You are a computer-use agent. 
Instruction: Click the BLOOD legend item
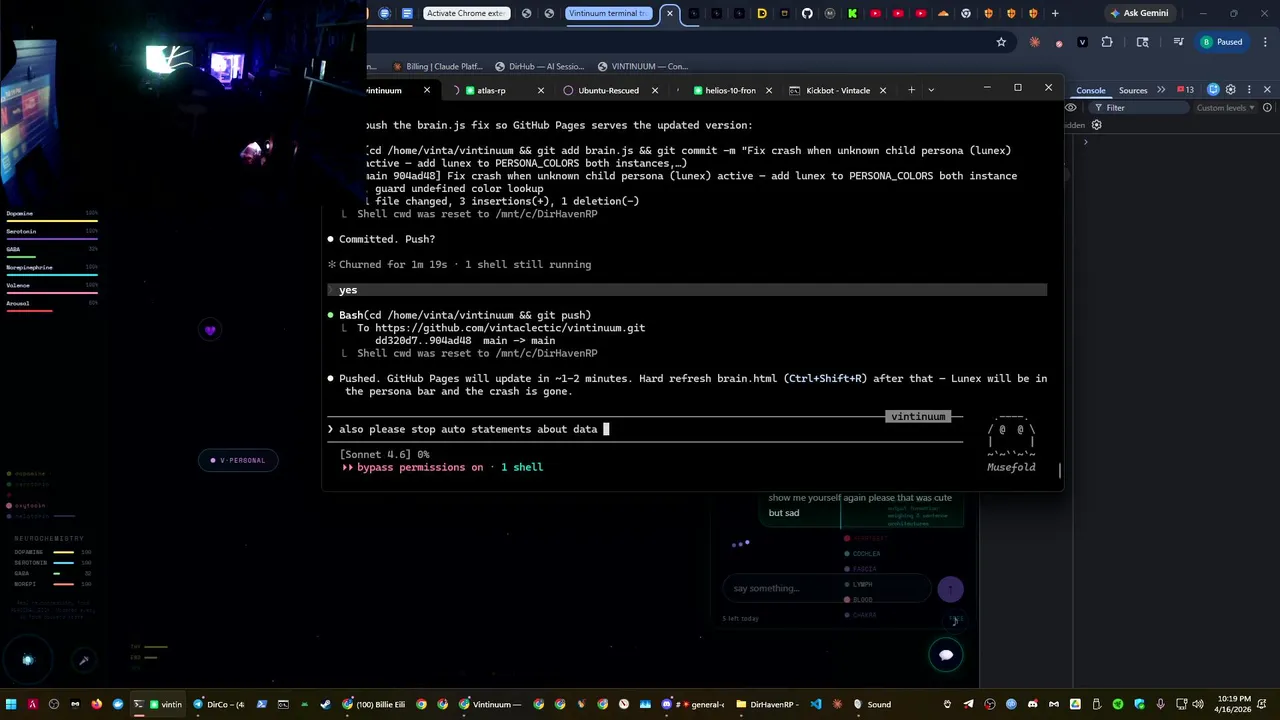coord(858,600)
